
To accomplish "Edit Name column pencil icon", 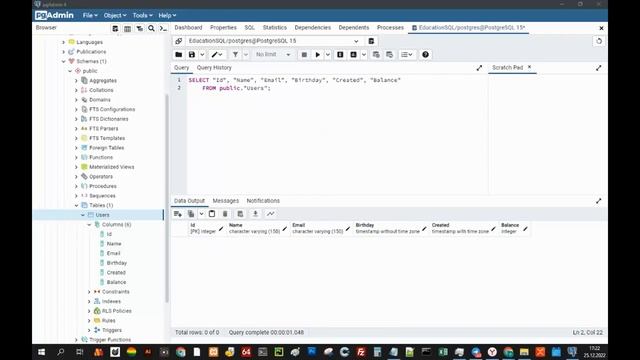I will click(x=284, y=229).
